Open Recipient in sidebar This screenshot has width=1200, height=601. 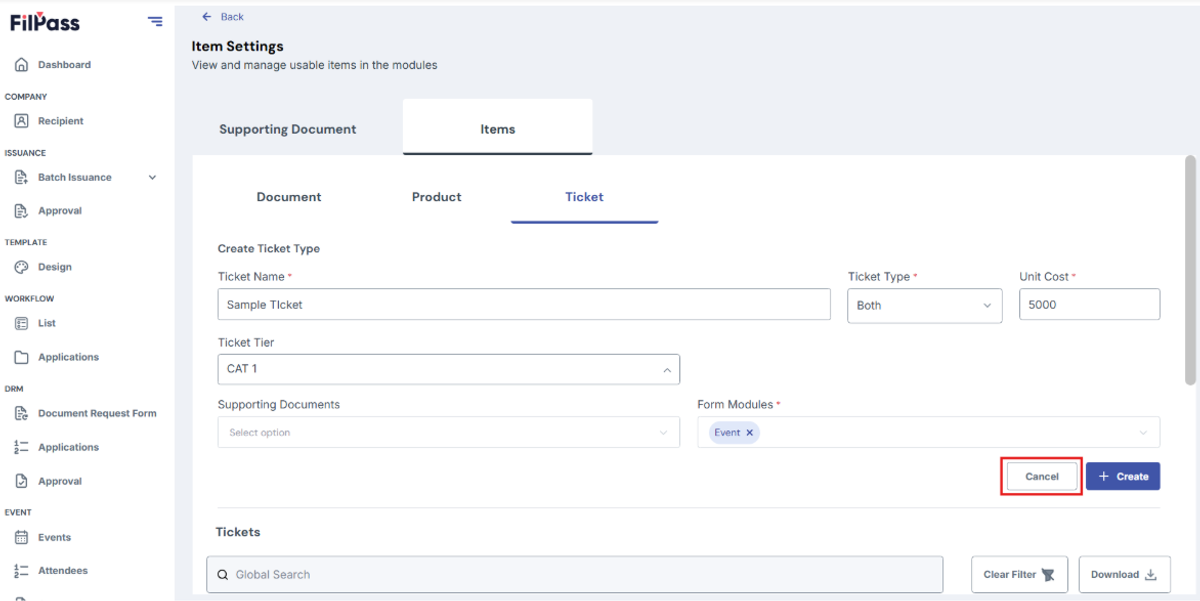tap(61, 121)
